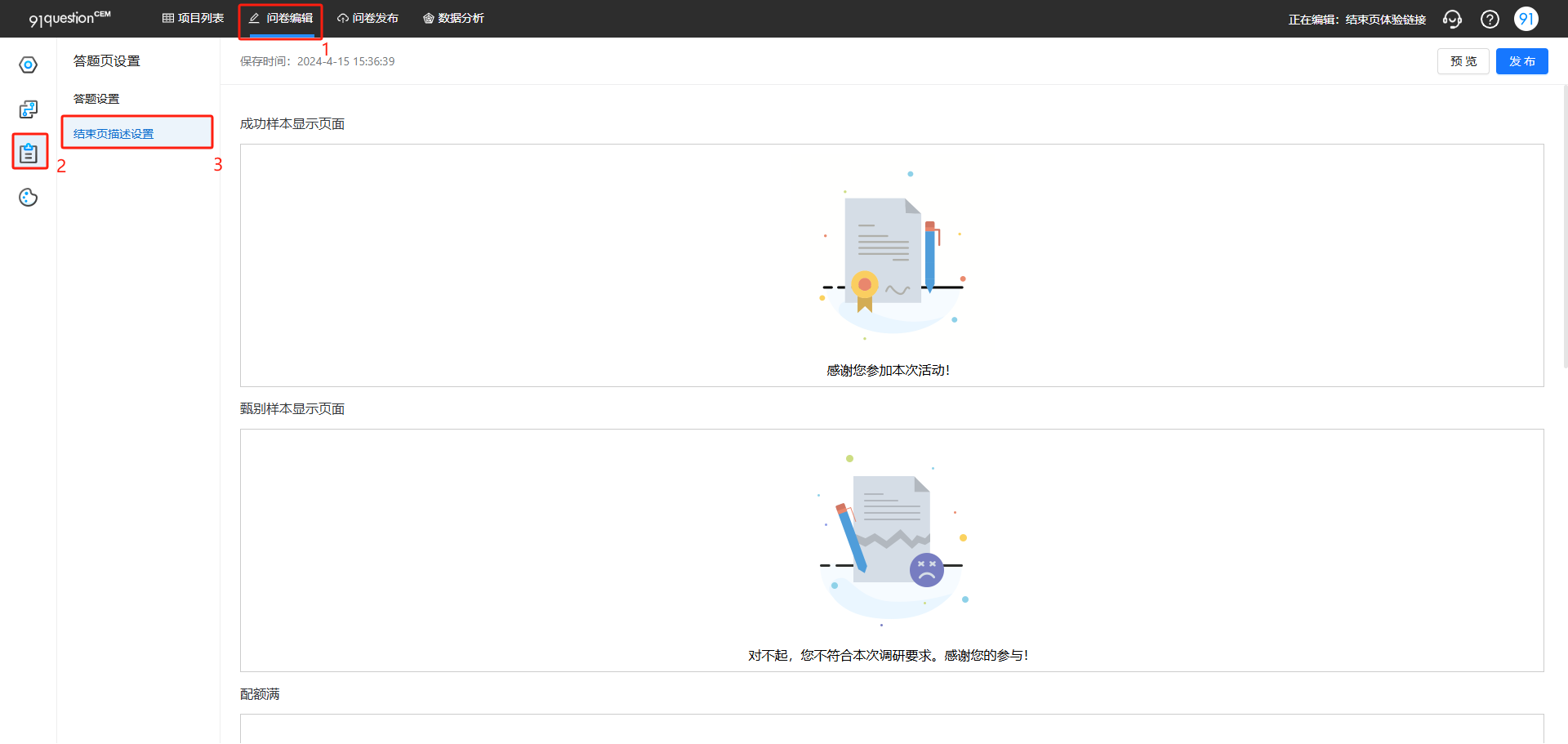The width and height of the screenshot is (1568, 744).
Task: Click the 成功样本显示页面 heading
Action: pos(292,124)
